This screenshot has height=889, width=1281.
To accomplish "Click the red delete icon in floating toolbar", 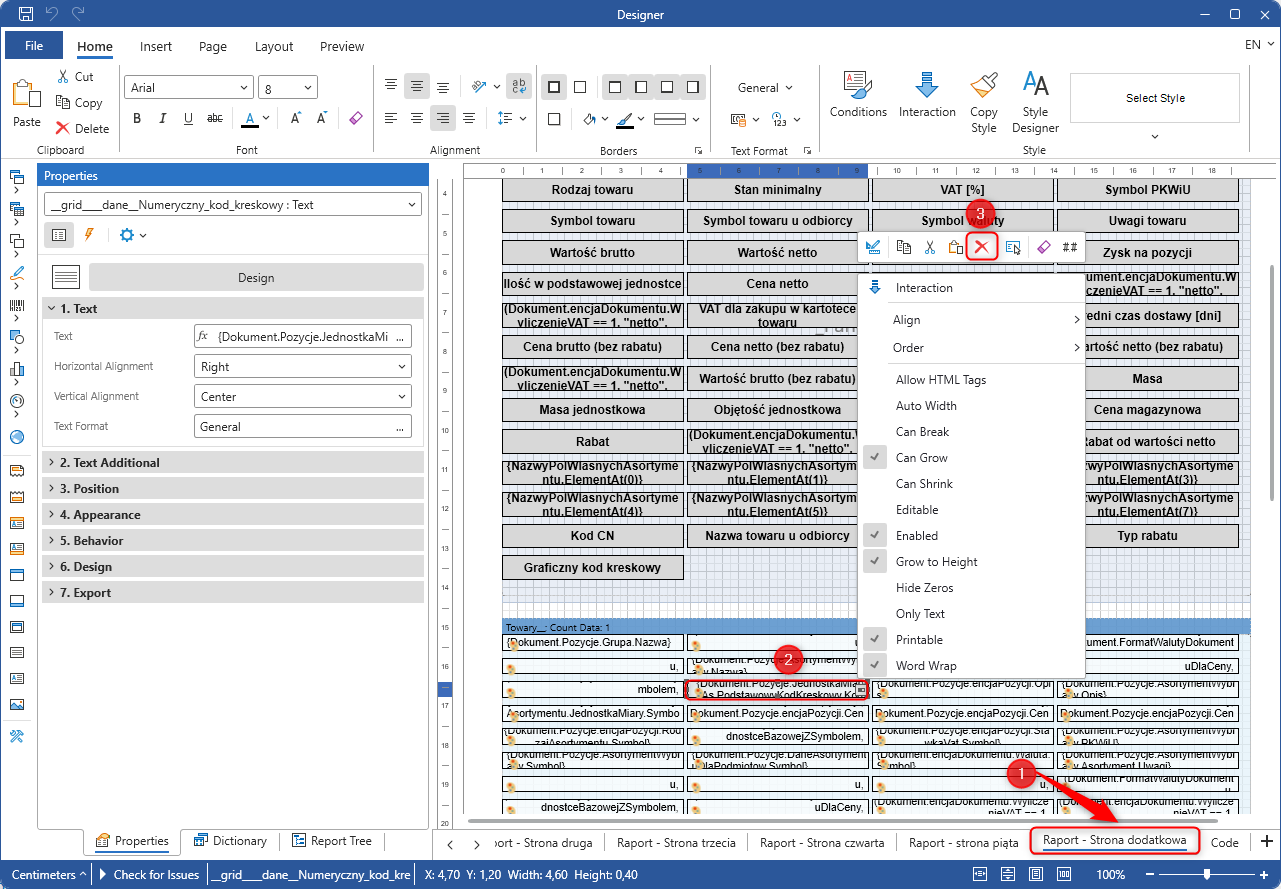I will [984, 247].
